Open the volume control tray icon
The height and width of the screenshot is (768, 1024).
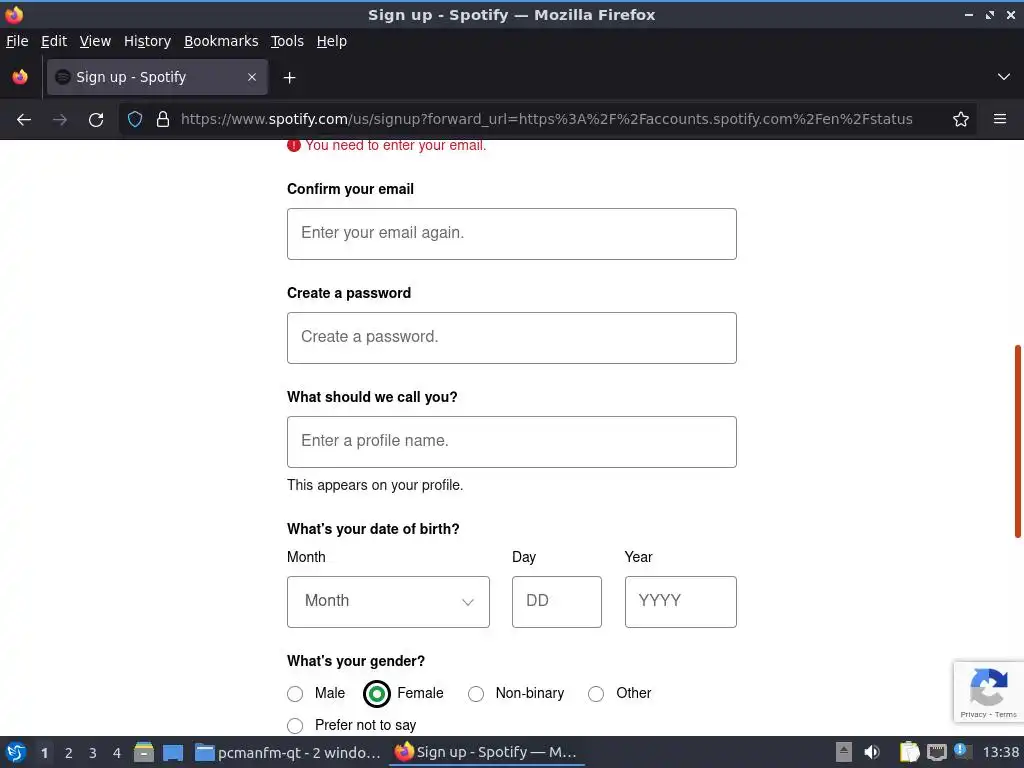tap(872, 752)
